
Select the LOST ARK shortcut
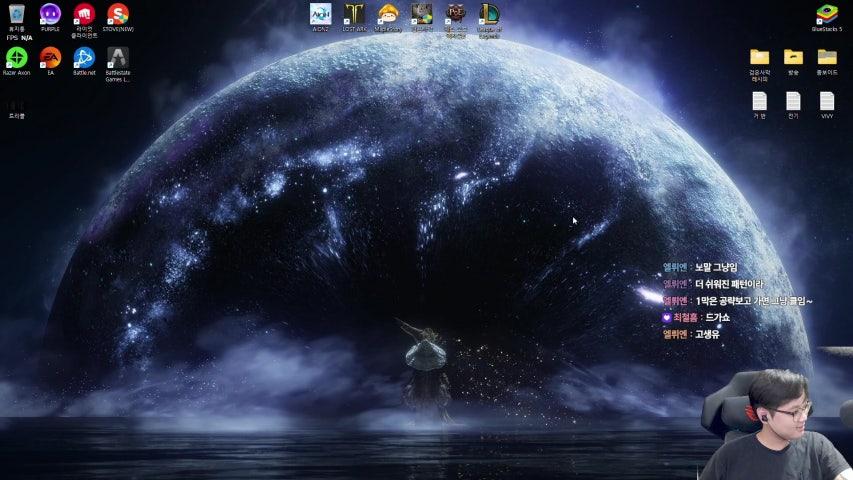click(x=354, y=14)
